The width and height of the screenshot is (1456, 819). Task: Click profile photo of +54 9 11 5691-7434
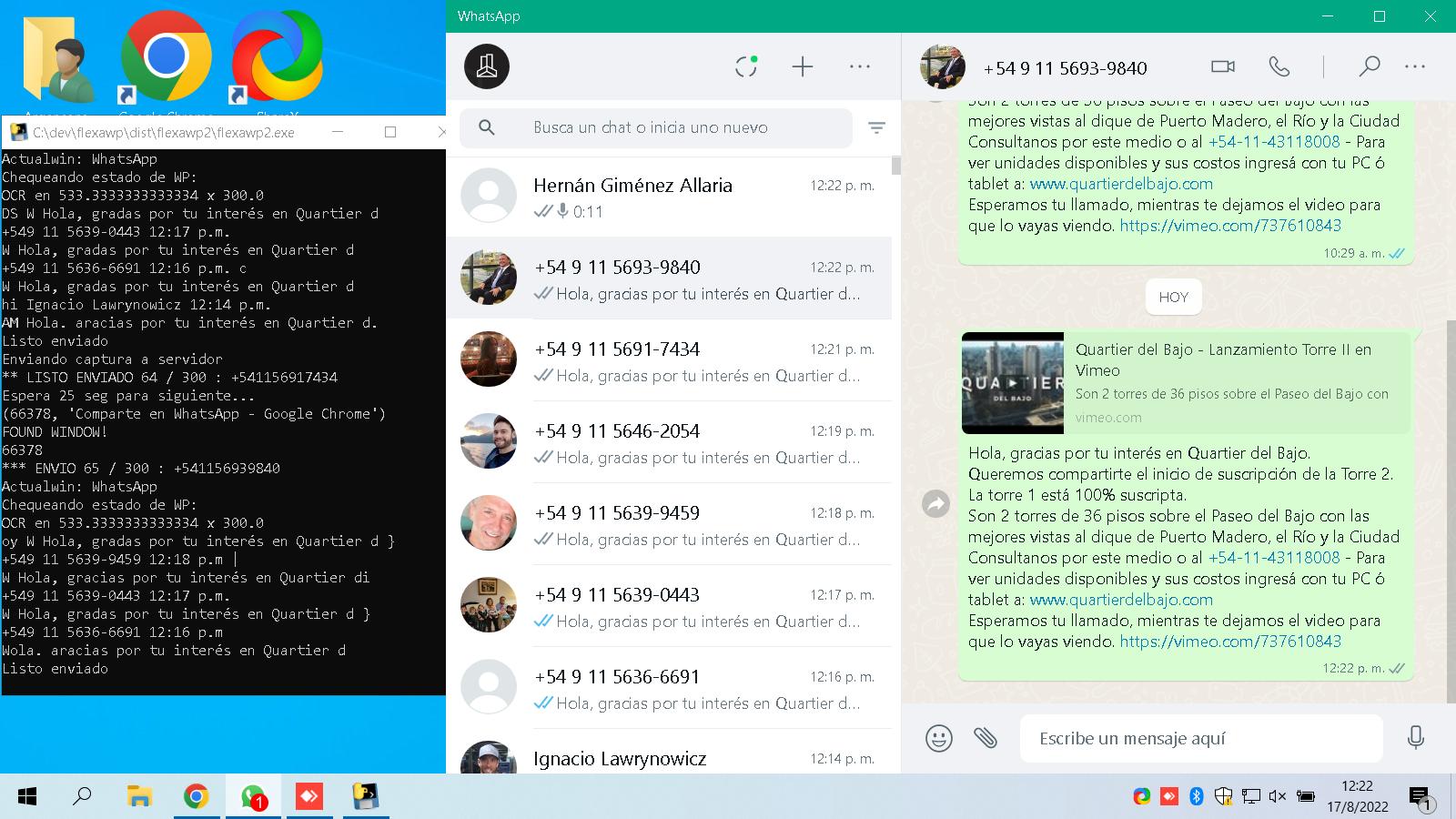tap(489, 359)
